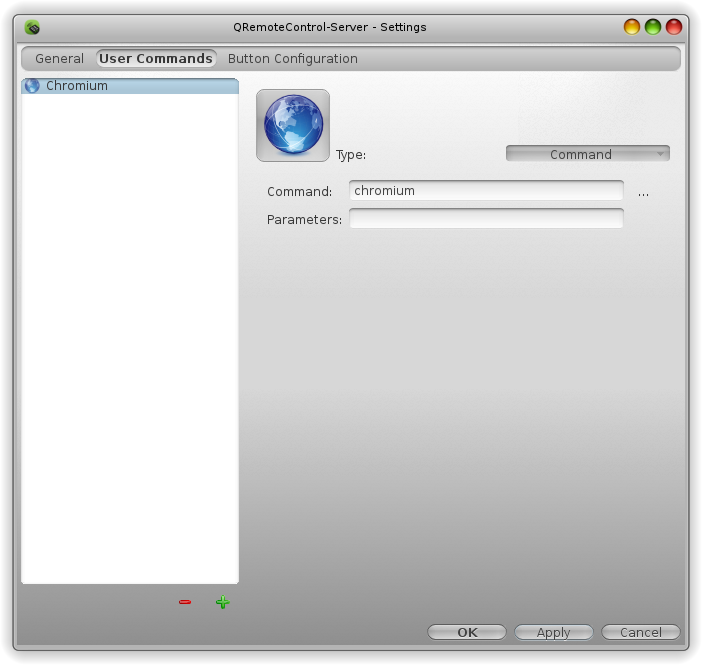Remove command with red minus icon
The image size is (702, 665).
185,602
